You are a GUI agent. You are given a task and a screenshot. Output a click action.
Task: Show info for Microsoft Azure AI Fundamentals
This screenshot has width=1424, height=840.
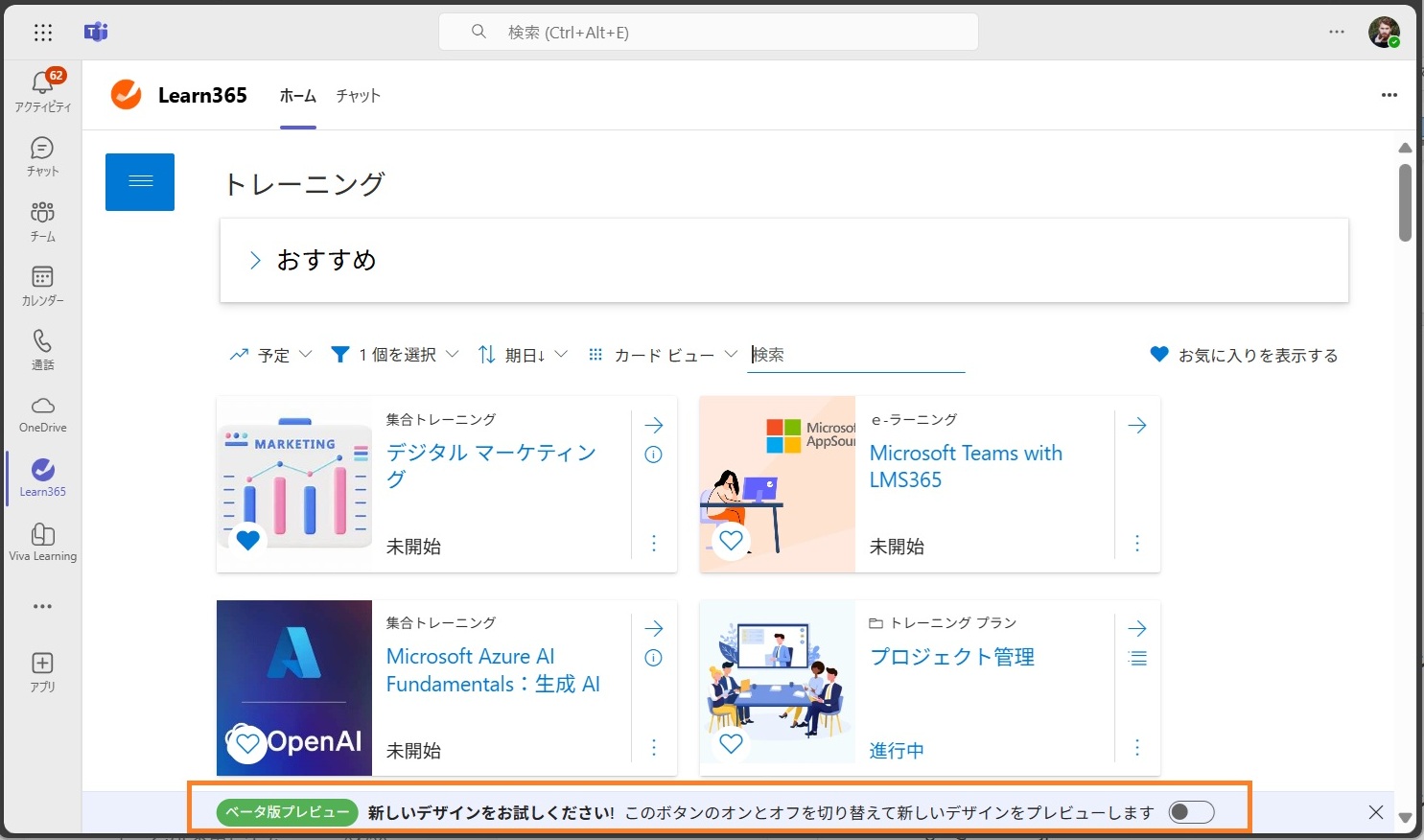point(654,658)
